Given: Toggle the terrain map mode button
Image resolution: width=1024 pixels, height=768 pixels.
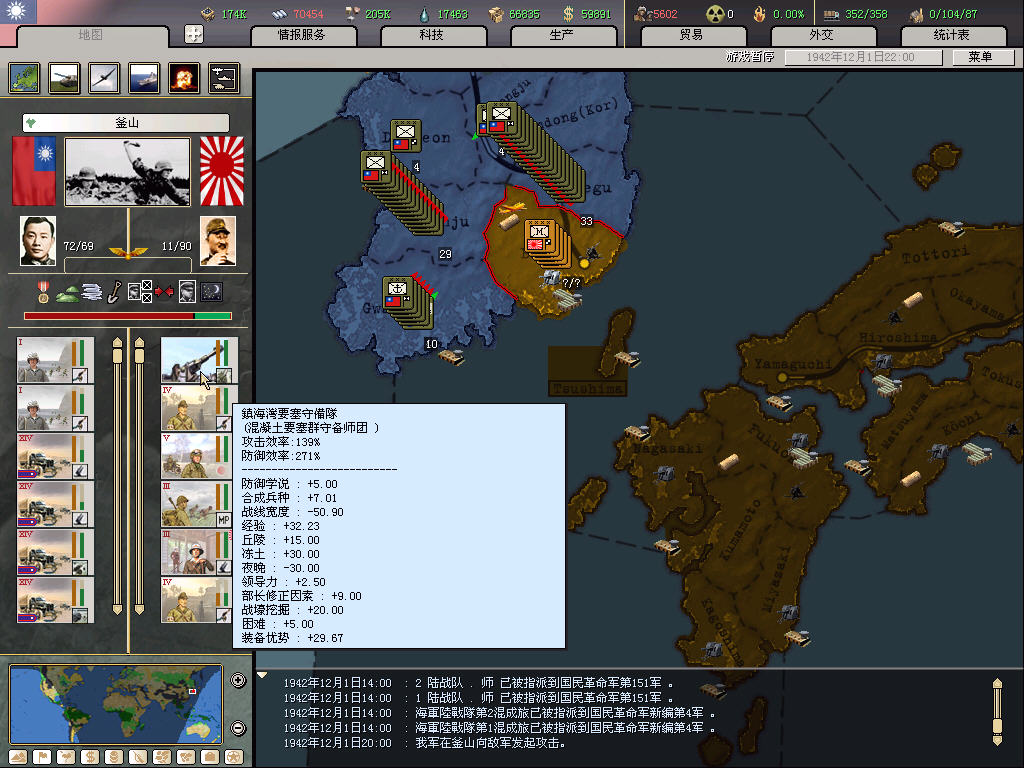Looking at the screenshot, I should (x=18, y=757).
